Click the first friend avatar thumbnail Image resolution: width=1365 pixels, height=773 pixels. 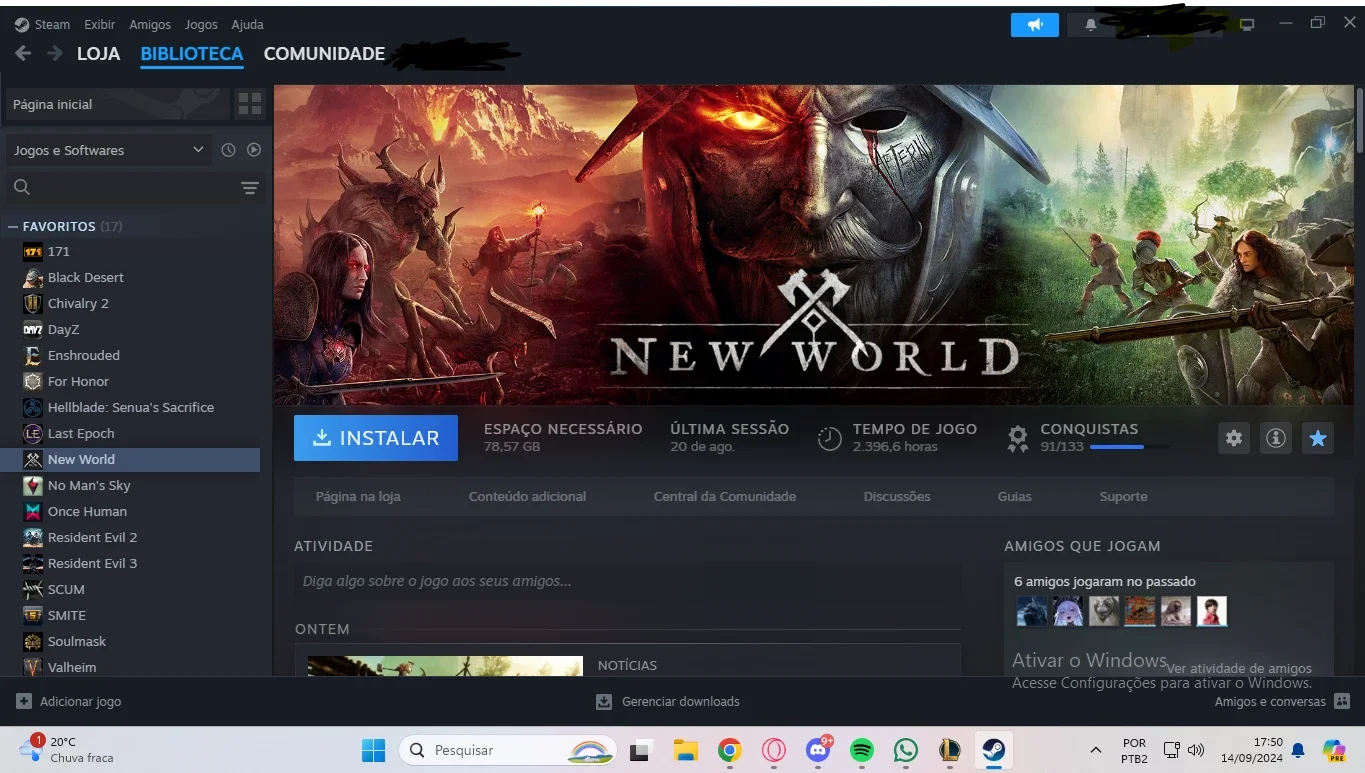(x=1032, y=611)
